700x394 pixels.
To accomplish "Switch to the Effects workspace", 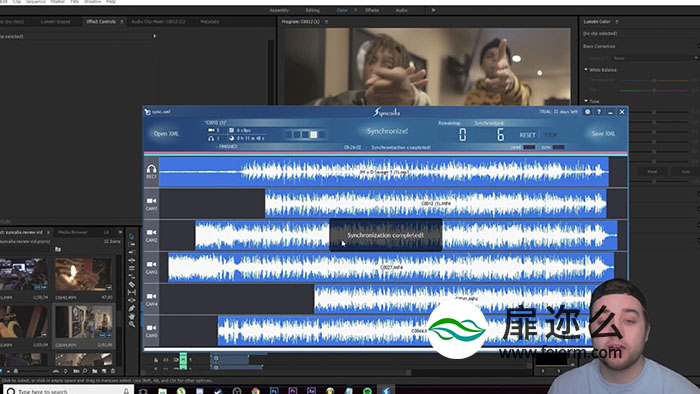I will click(x=372, y=10).
